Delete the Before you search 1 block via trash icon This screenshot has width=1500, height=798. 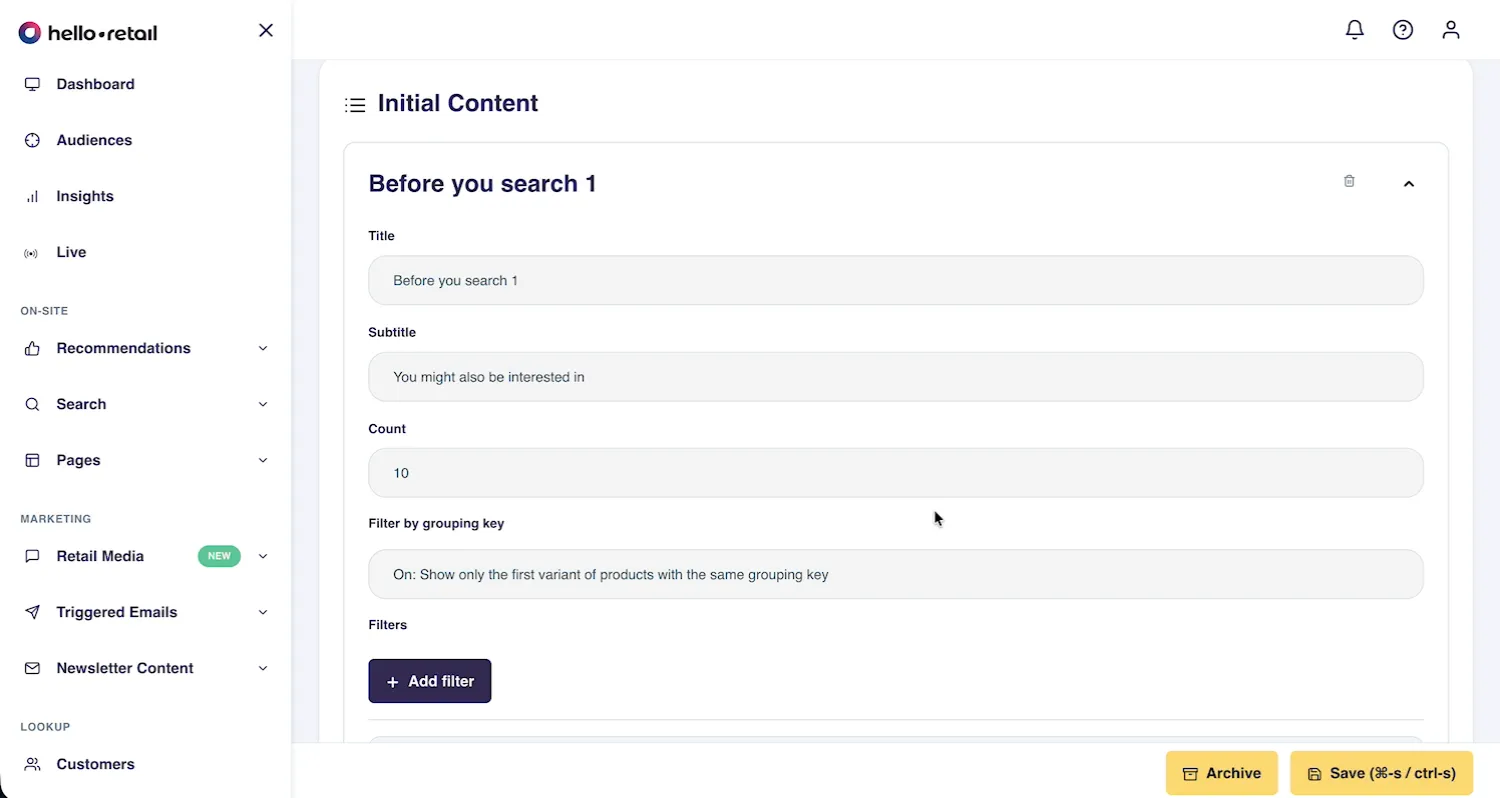pos(1348,181)
